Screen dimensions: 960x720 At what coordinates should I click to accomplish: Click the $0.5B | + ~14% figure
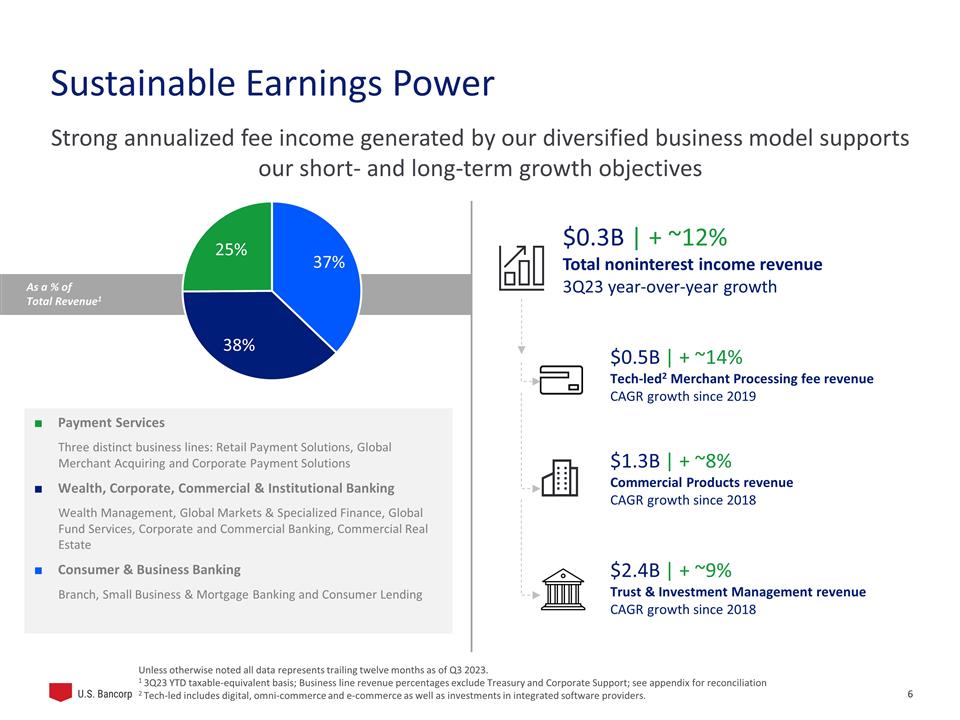coord(676,357)
